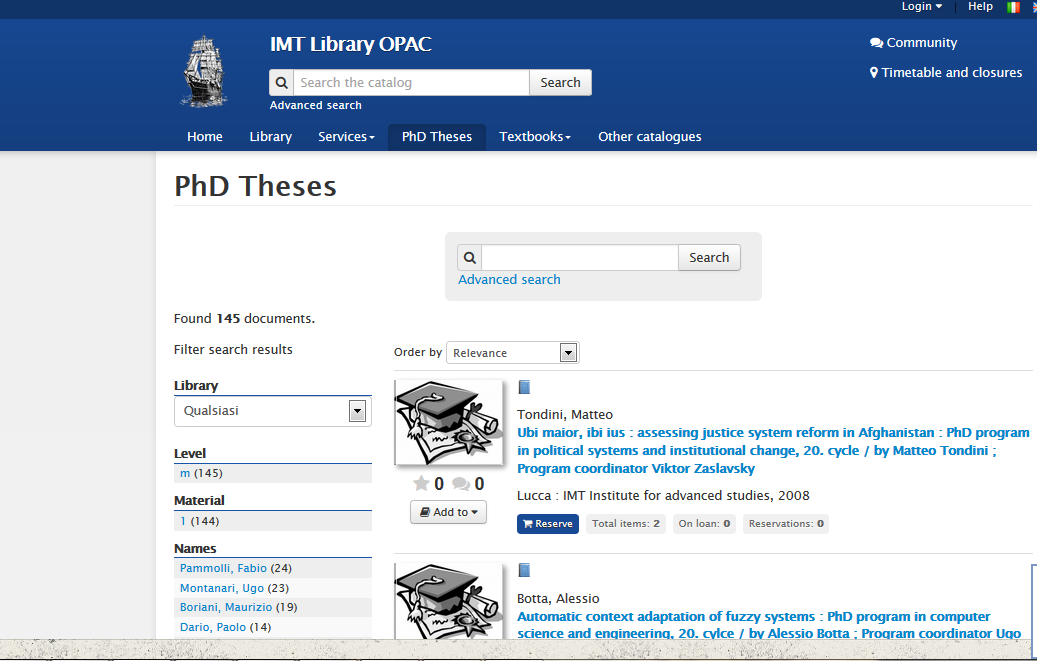Filter by Material 1 (144)

(x=200, y=521)
